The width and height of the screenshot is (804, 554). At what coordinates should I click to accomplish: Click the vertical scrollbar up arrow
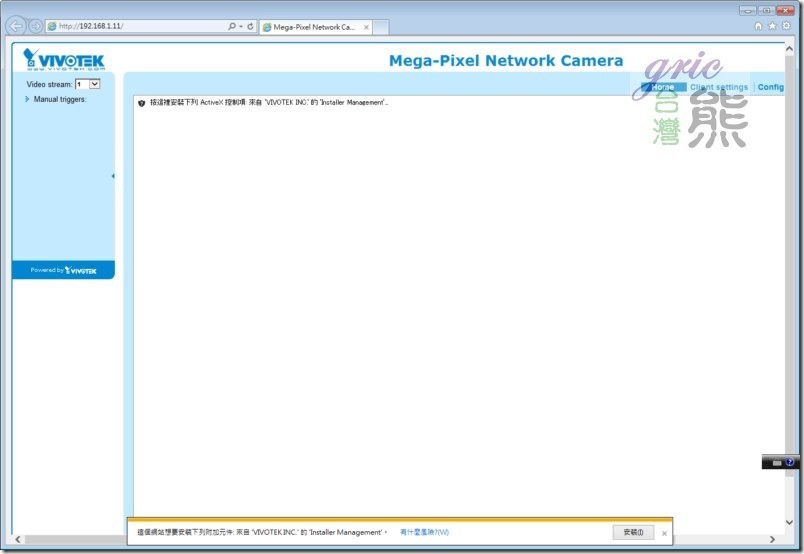tap(789, 49)
